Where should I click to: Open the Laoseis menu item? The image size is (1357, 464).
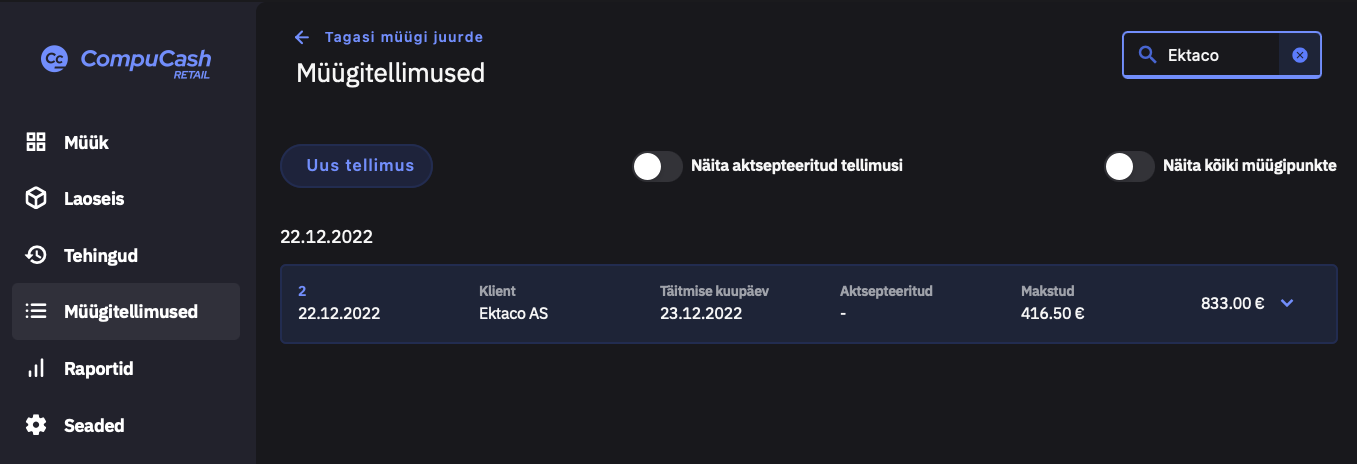94,199
